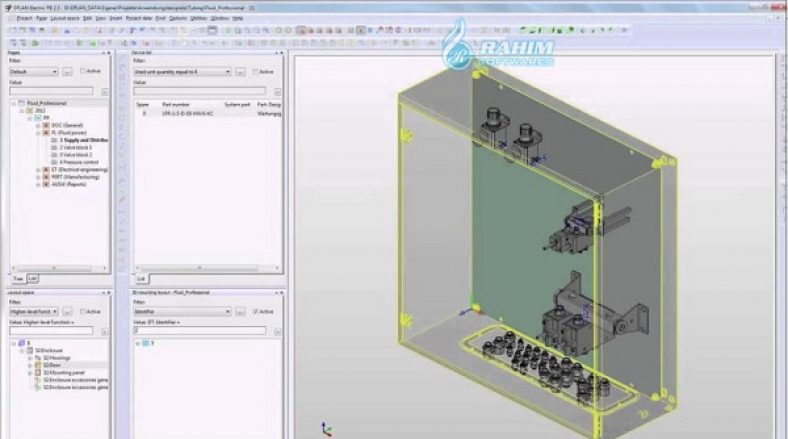Close the Layout space panel
This screenshot has width=788, height=439.
point(109,292)
